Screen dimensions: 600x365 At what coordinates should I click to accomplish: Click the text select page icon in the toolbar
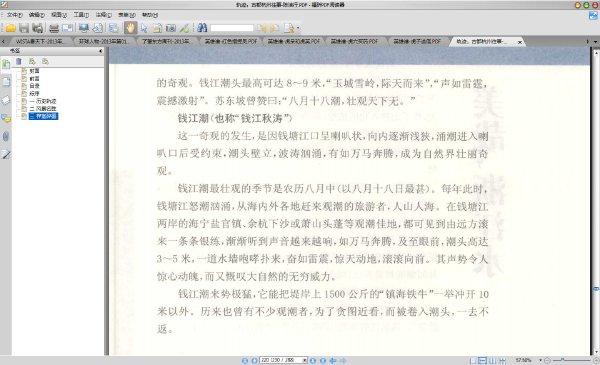pyautogui.click(x=157, y=28)
